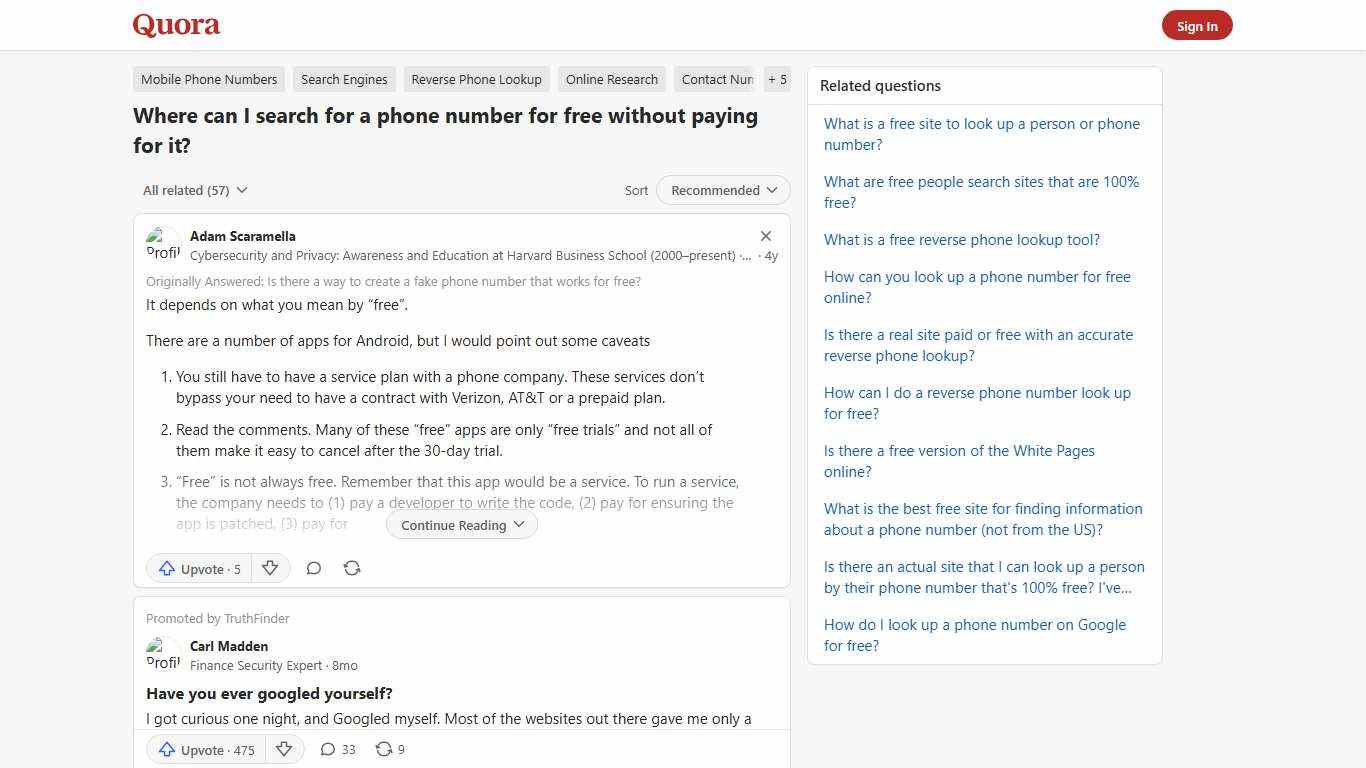Click the Sign In button
Image resolution: width=1366 pixels, height=768 pixels.
1197,25
